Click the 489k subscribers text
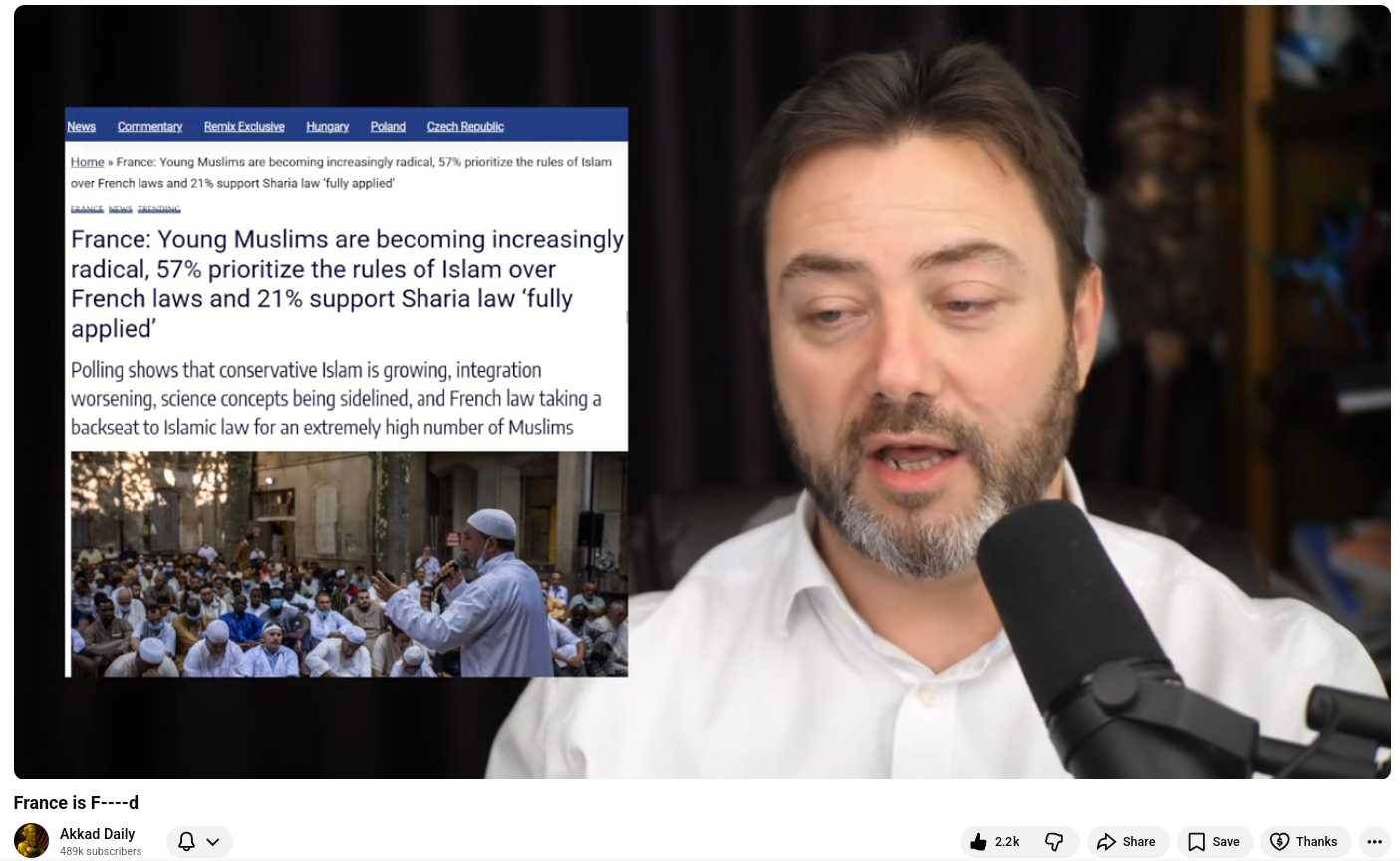Screen dimensions: 1400x861 tap(101, 852)
